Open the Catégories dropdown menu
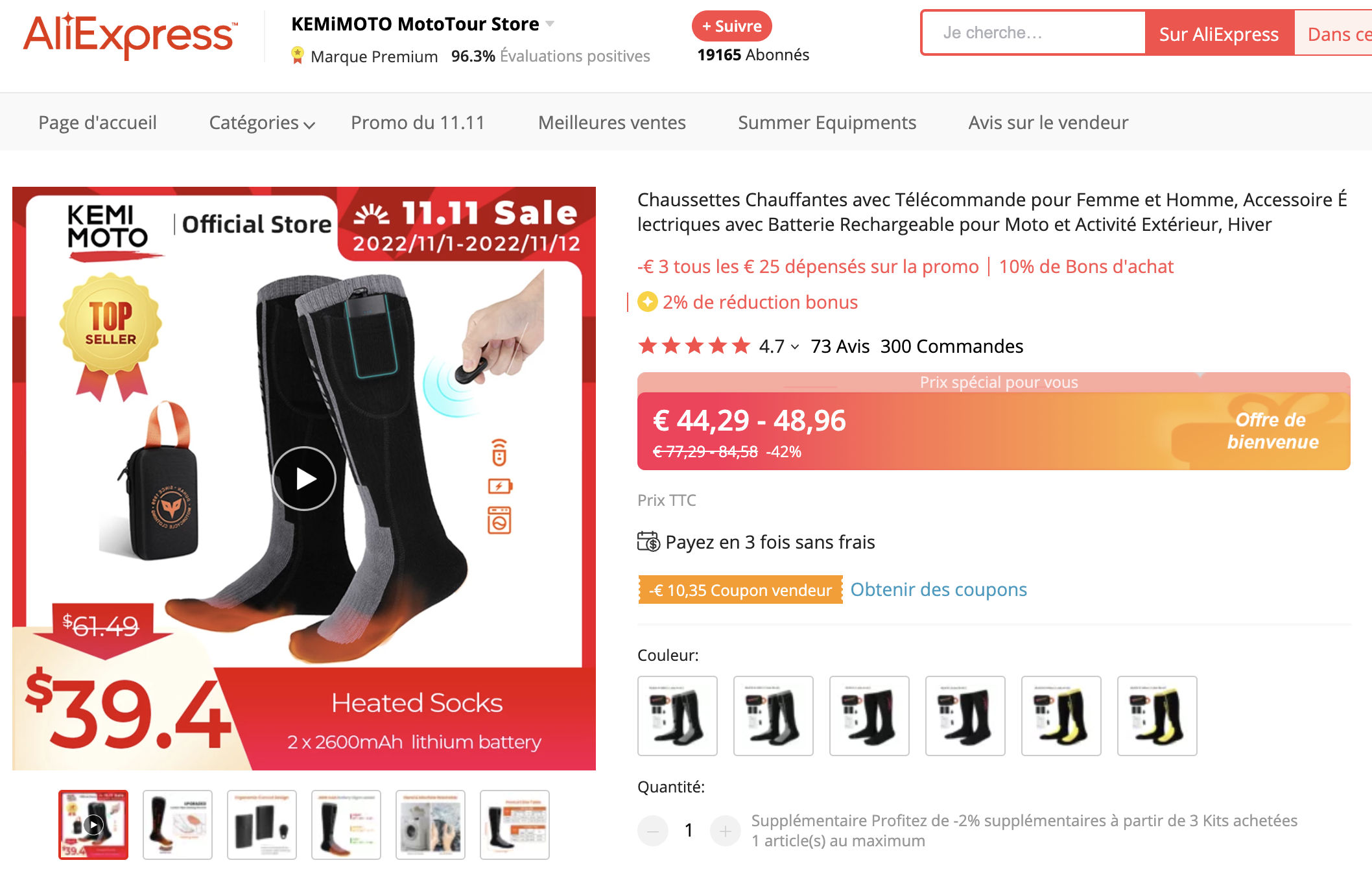The image size is (1372, 869). click(262, 123)
